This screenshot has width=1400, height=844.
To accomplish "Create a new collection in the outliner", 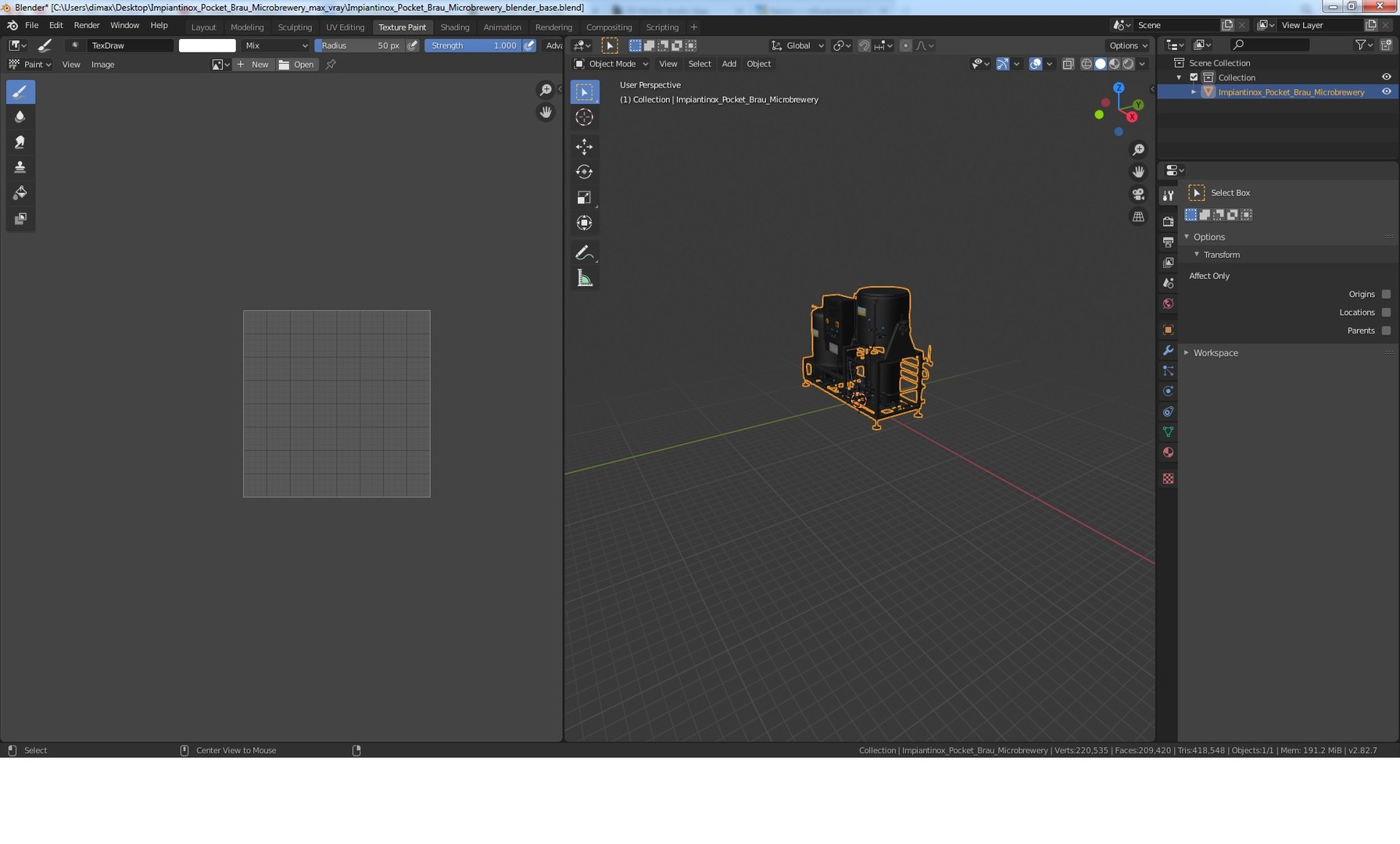I will [x=1386, y=45].
